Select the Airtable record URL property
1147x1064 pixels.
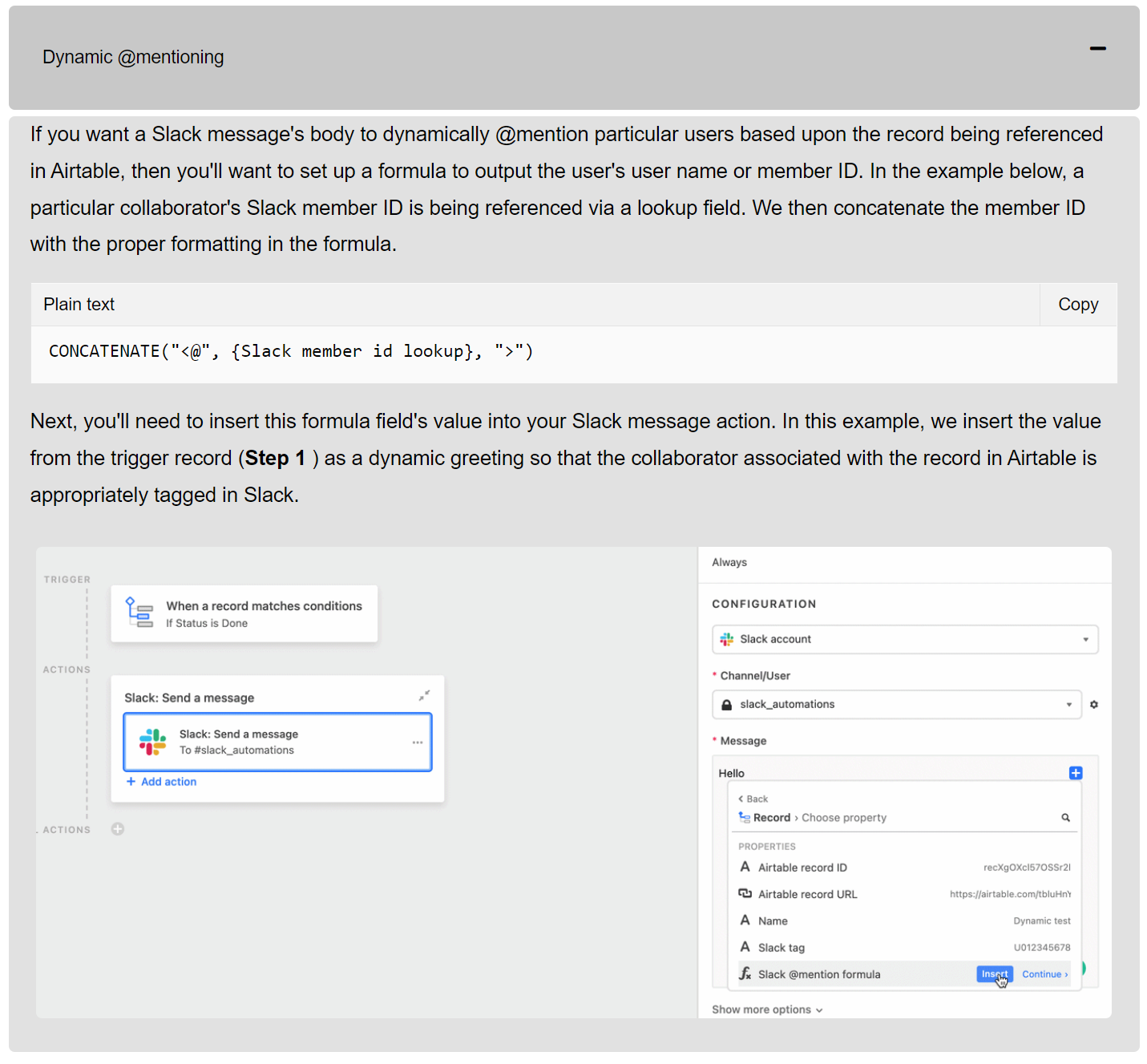coord(904,894)
